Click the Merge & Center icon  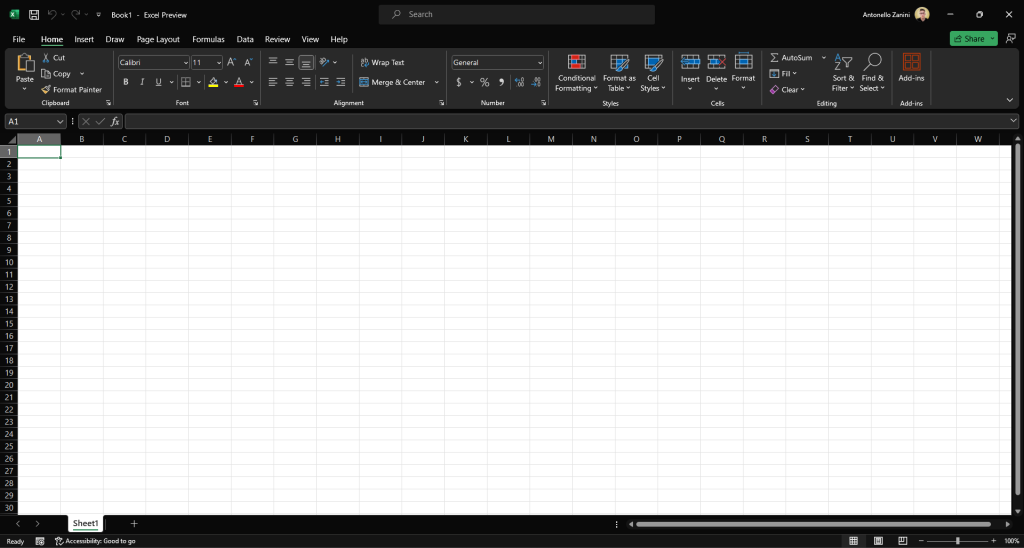click(364, 82)
